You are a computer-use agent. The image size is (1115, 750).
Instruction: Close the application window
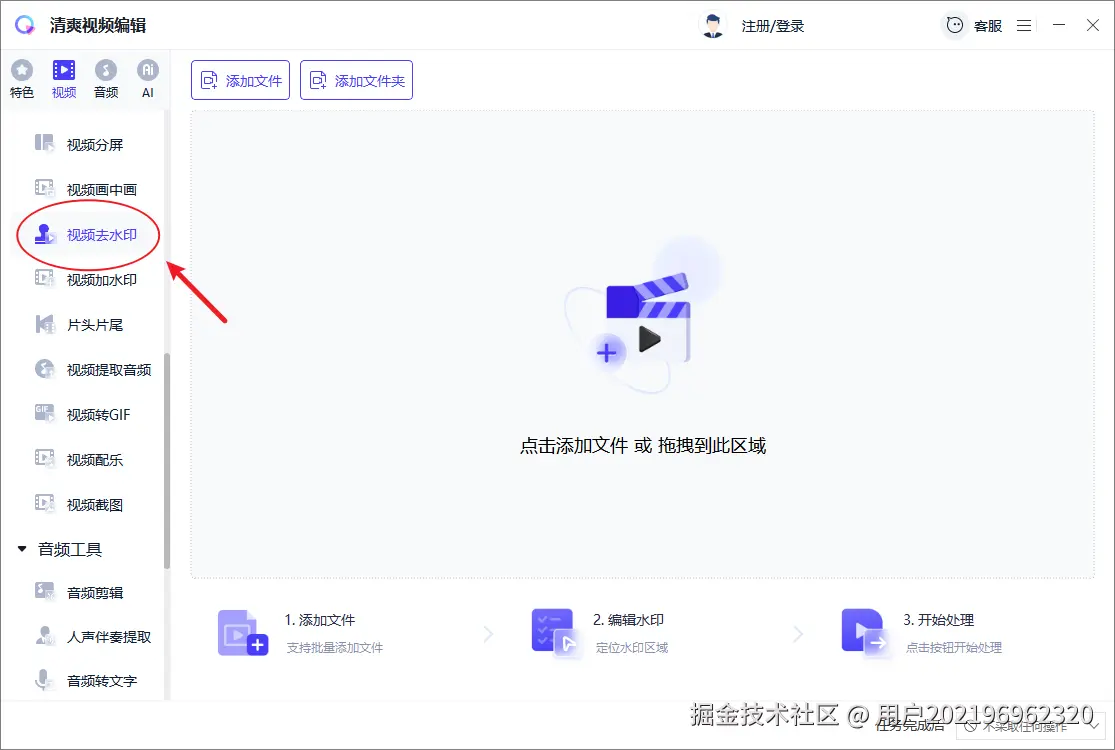[1093, 26]
